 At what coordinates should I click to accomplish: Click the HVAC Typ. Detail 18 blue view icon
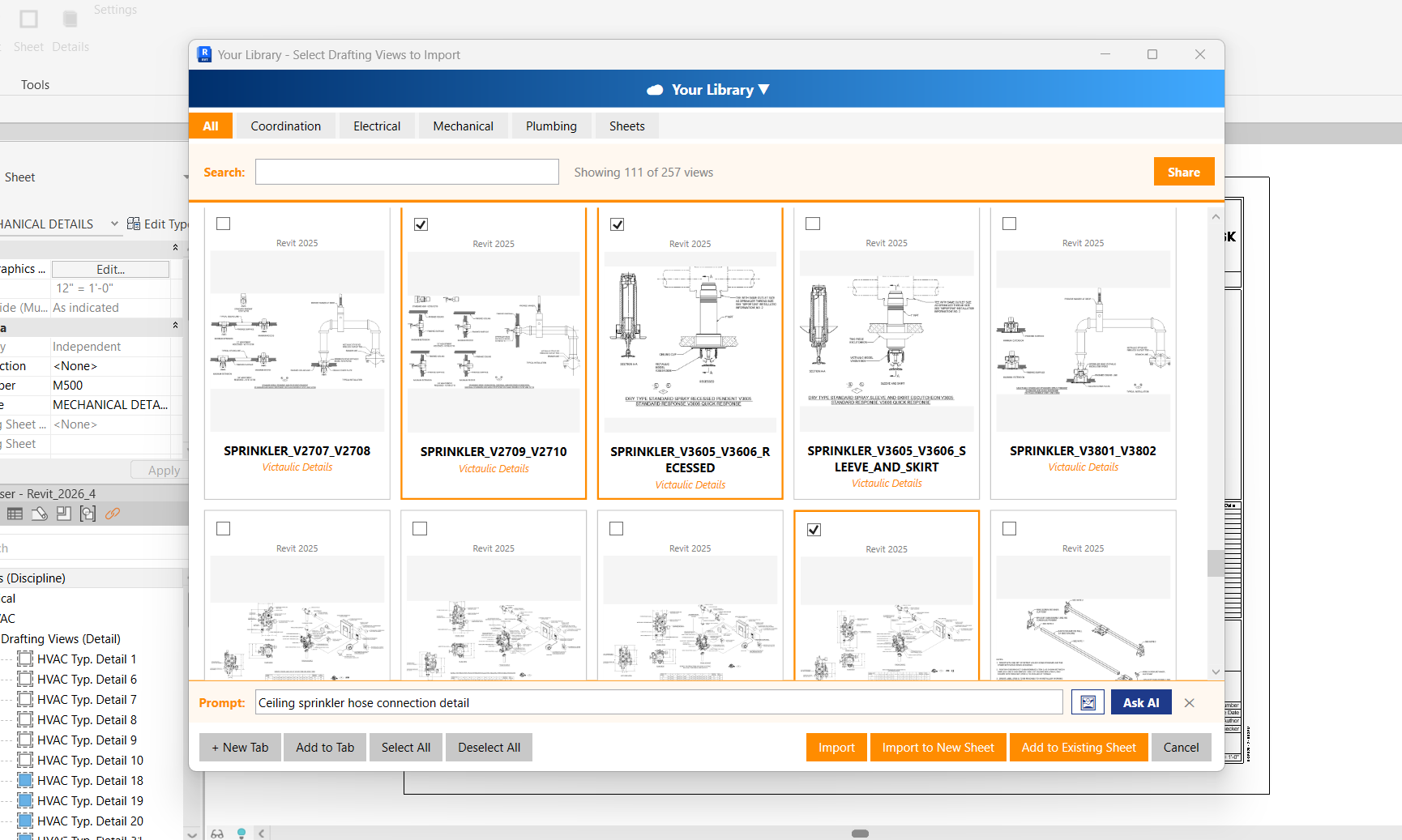(x=25, y=780)
